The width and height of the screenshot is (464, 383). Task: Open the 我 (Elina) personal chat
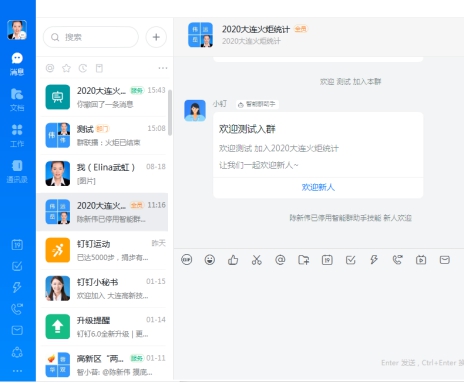[x=103, y=173]
